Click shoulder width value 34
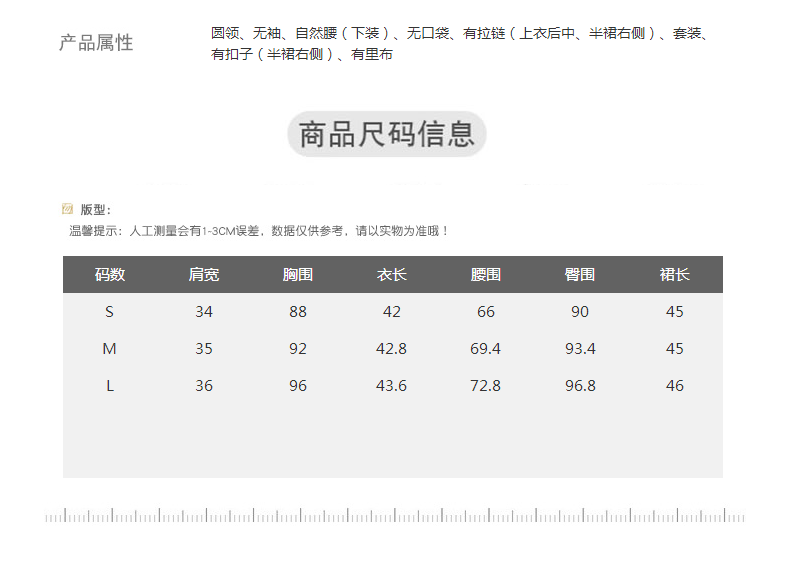 pyautogui.click(x=204, y=312)
